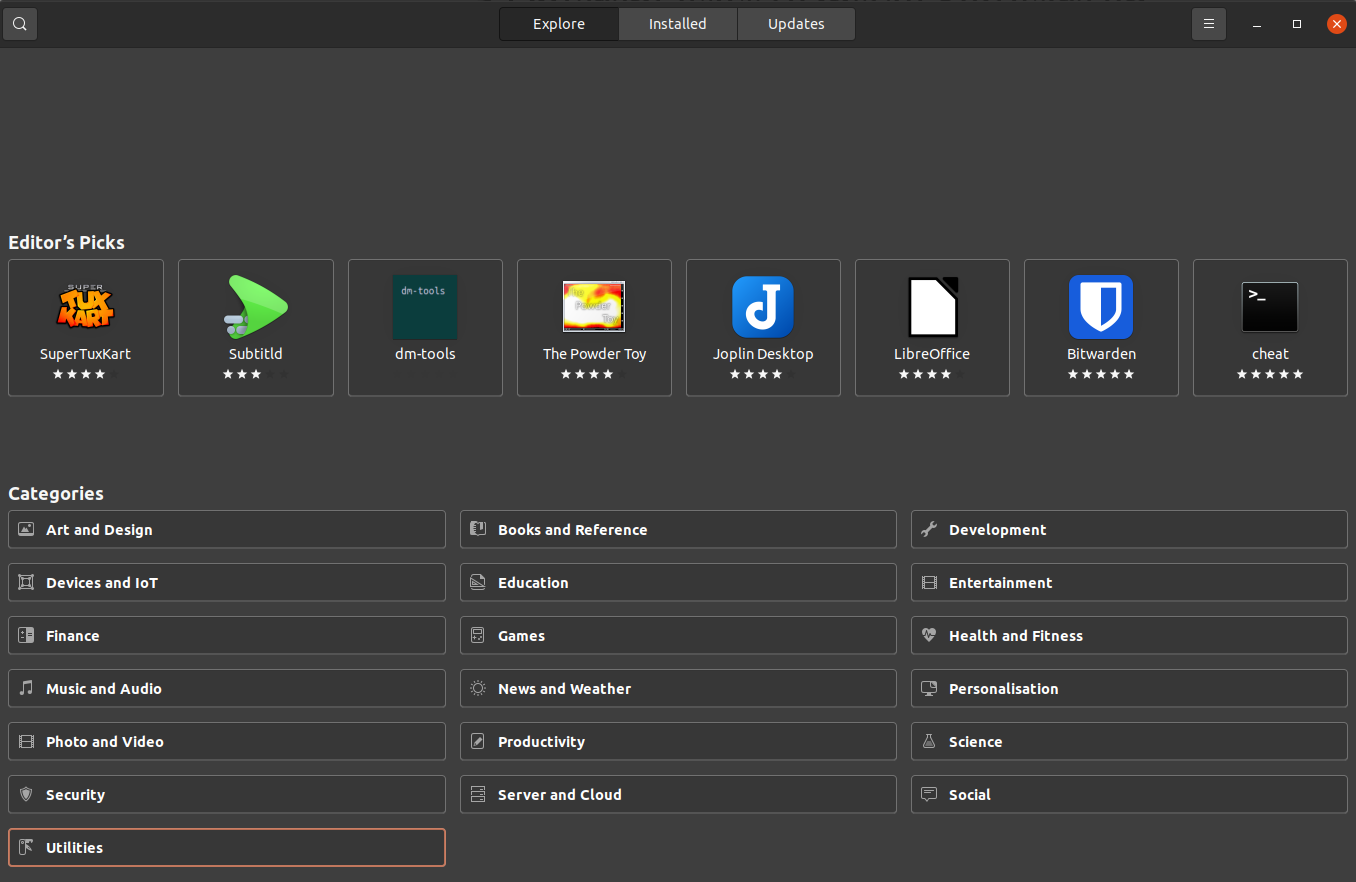1356x882 pixels.
Task: Open the search icon in the top bar
Action: [19, 23]
